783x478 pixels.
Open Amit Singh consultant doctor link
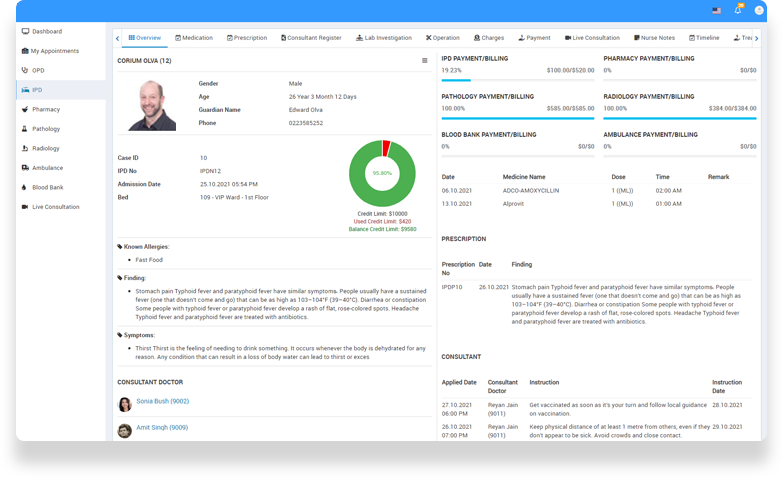162,427
